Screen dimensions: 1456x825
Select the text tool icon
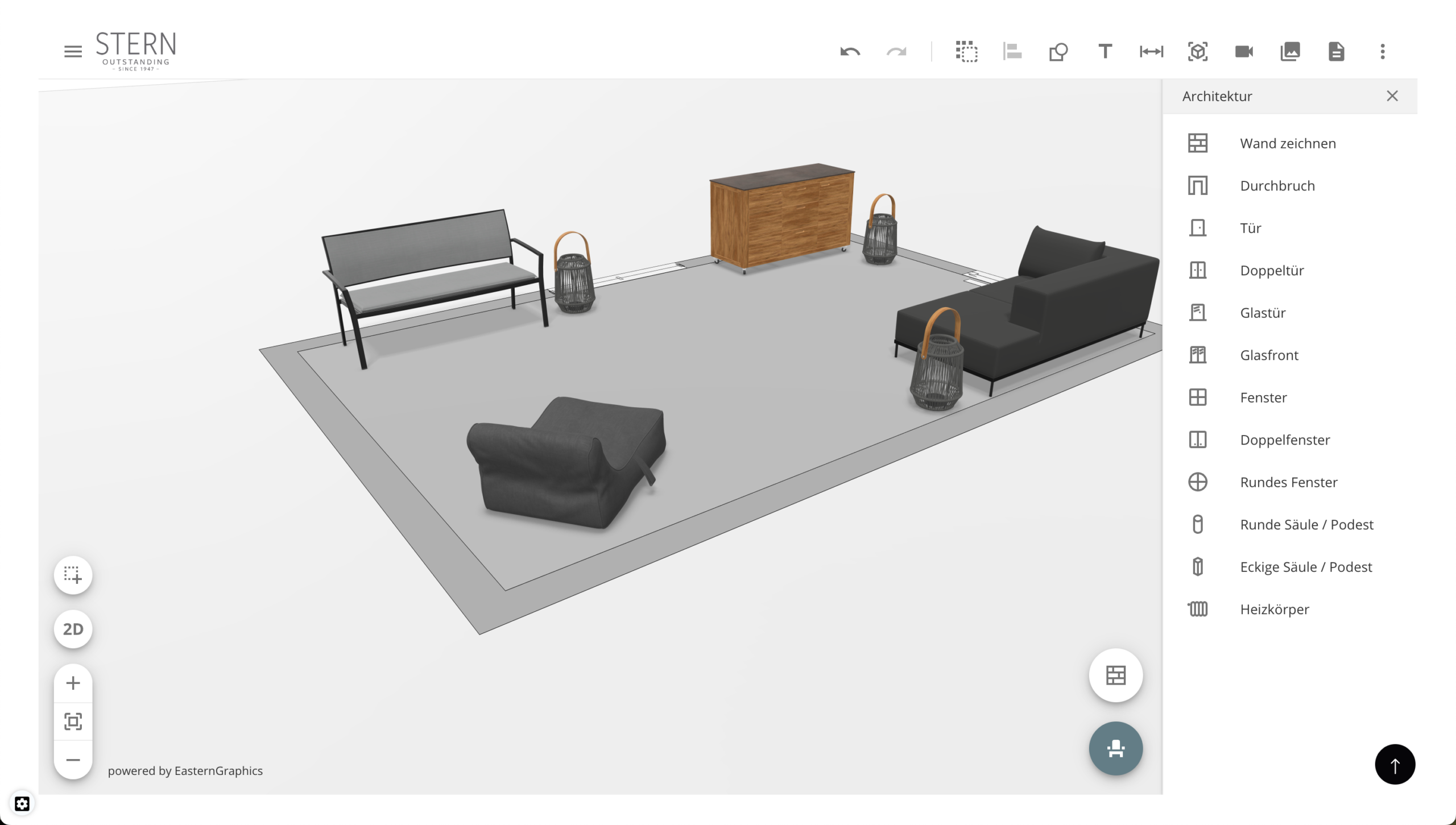1105,52
